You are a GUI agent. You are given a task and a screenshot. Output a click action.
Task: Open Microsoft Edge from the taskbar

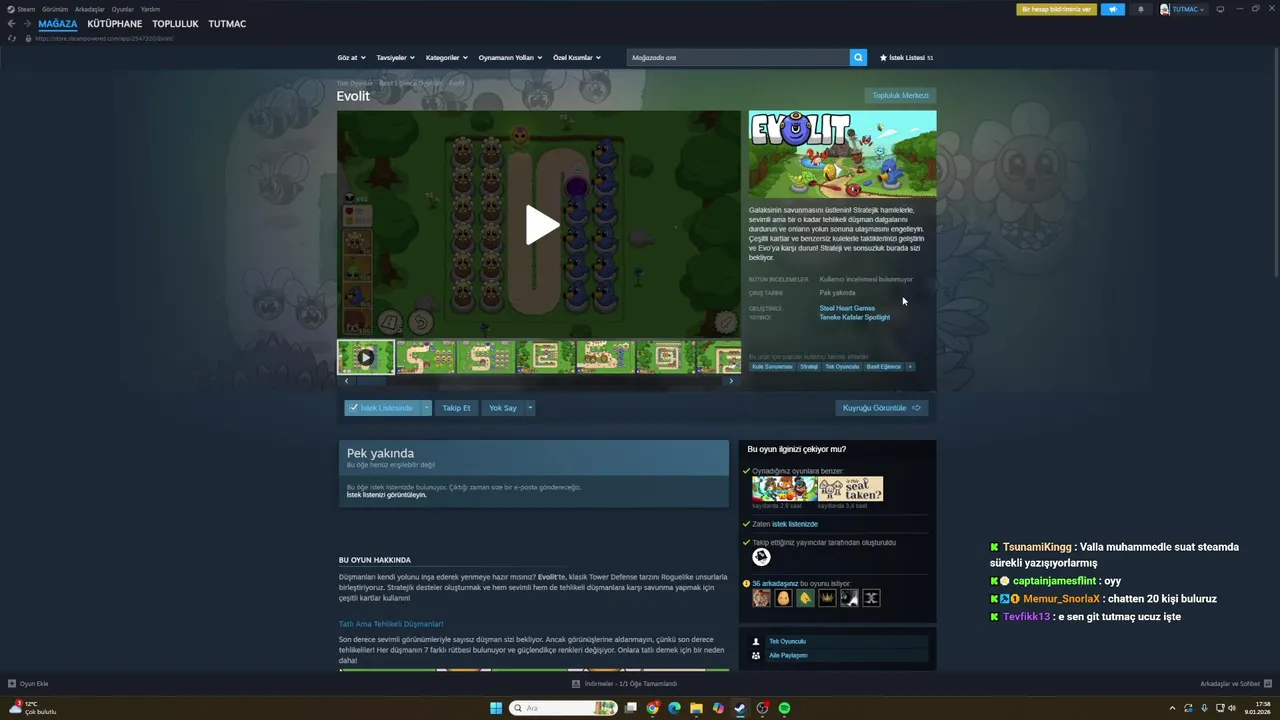point(675,708)
